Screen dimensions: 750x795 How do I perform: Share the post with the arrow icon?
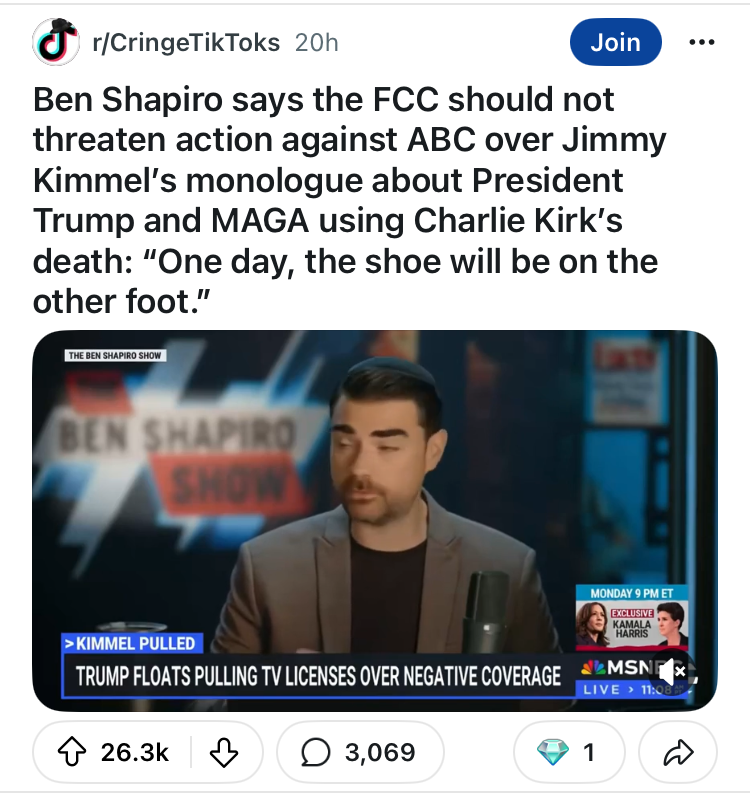click(682, 751)
